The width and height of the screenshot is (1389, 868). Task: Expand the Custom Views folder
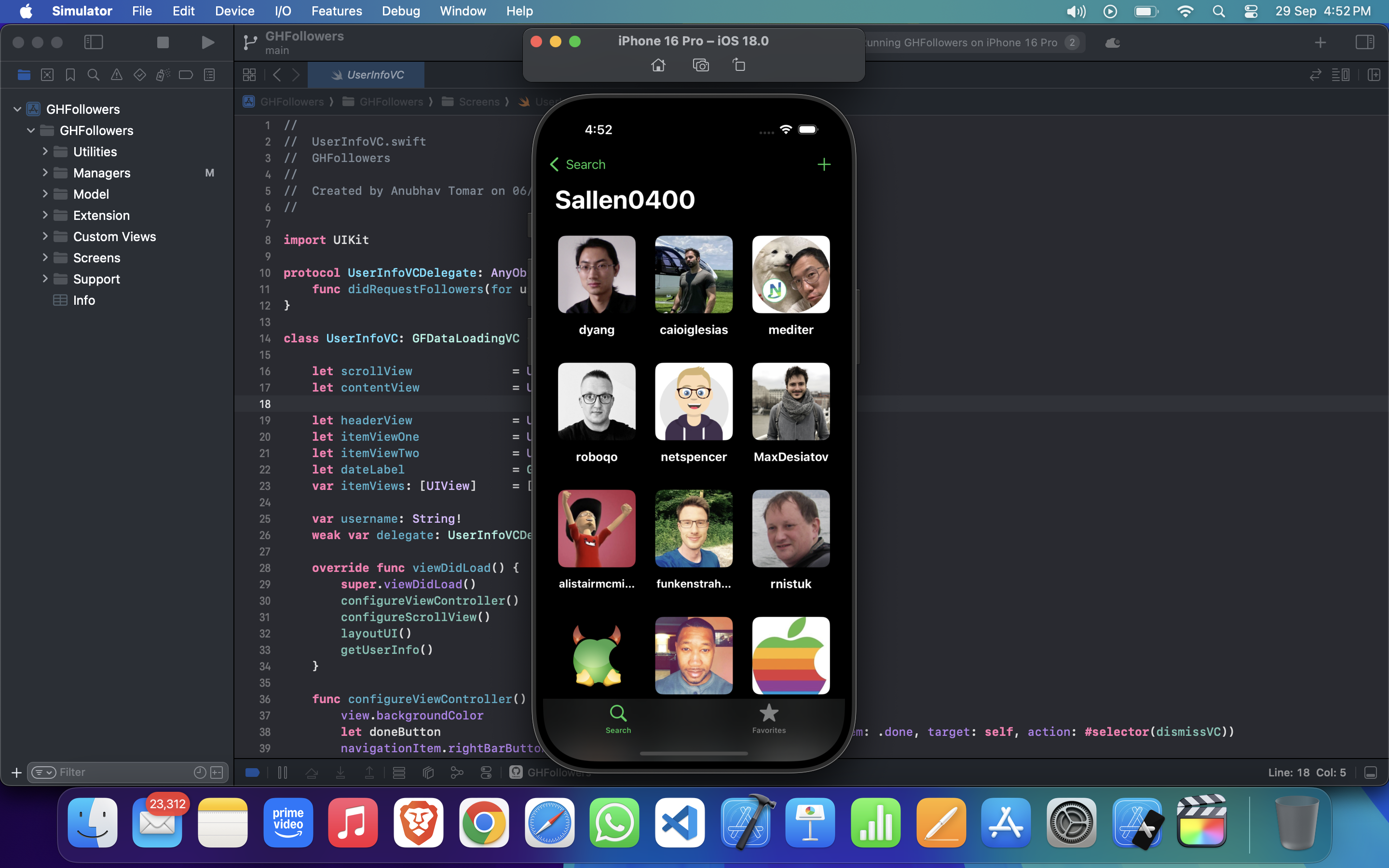click(x=45, y=236)
